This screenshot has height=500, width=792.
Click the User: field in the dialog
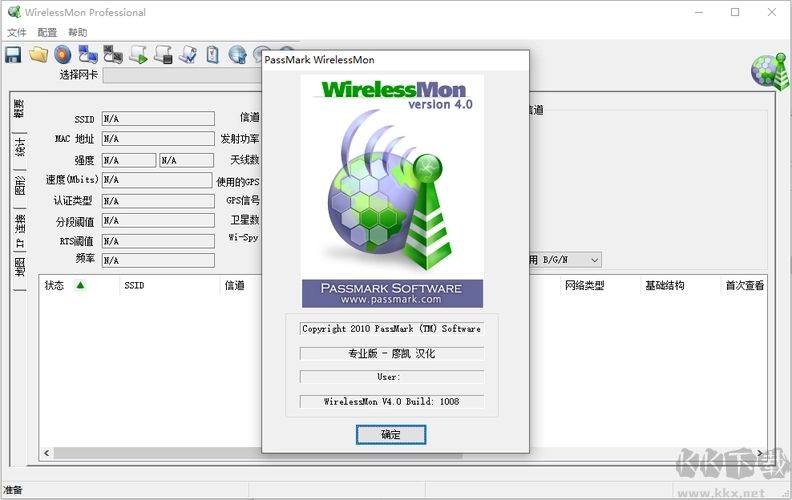(391, 377)
